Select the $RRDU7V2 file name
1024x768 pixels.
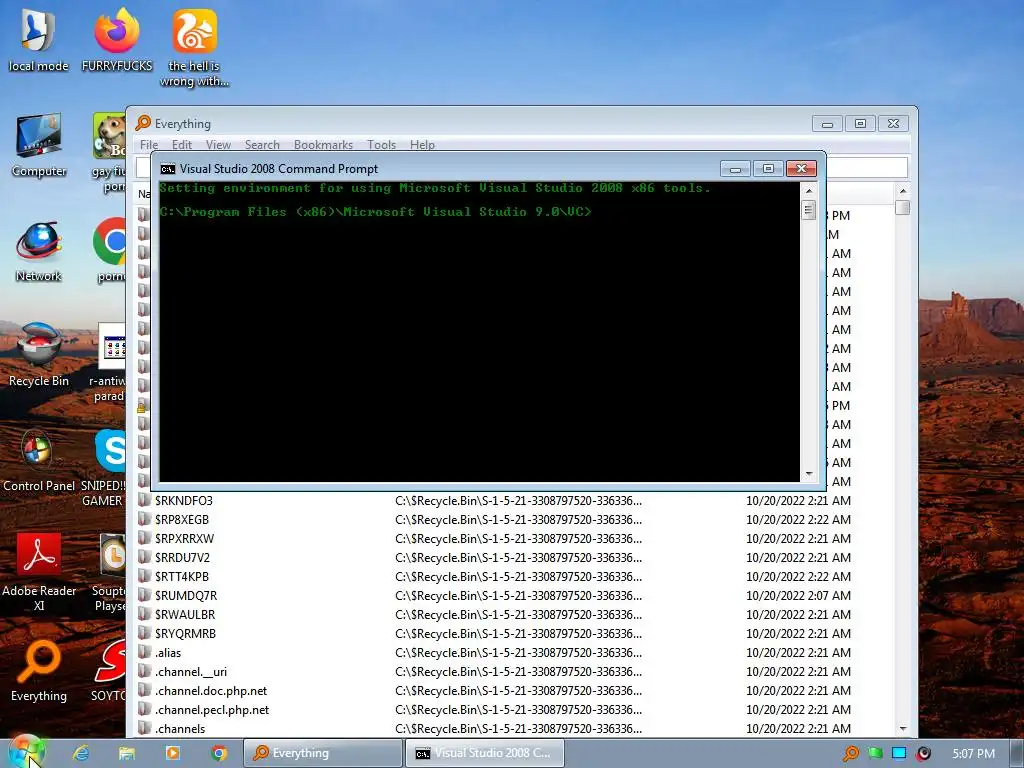182,558
